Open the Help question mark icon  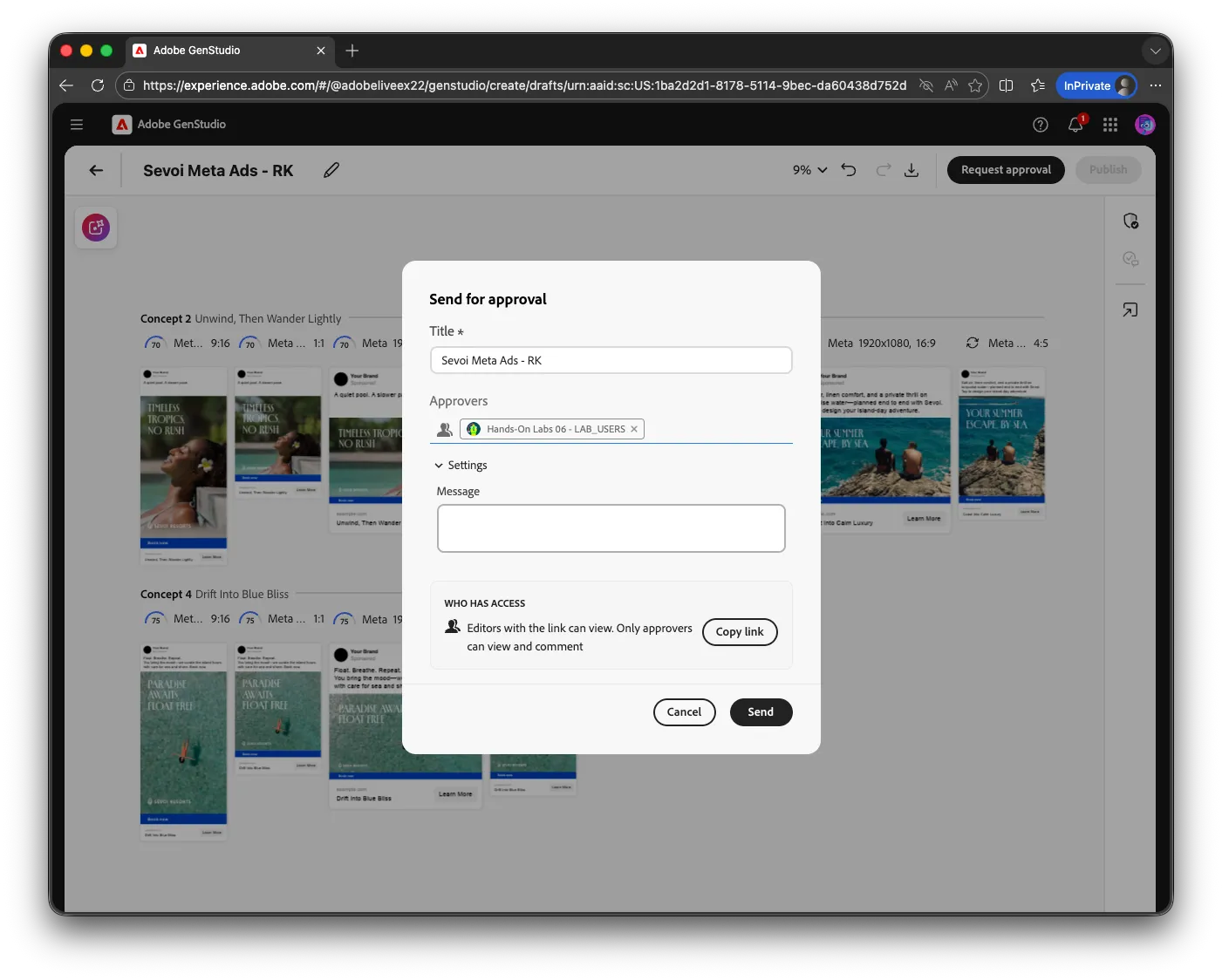[1041, 125]
